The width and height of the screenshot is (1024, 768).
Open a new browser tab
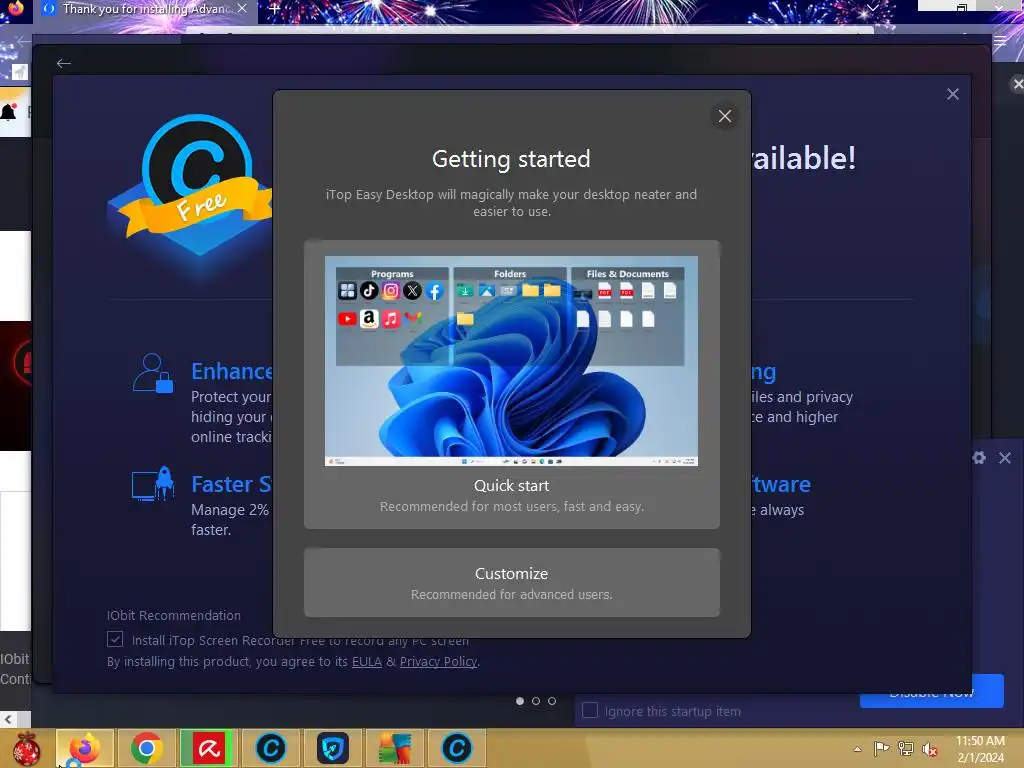274,8
